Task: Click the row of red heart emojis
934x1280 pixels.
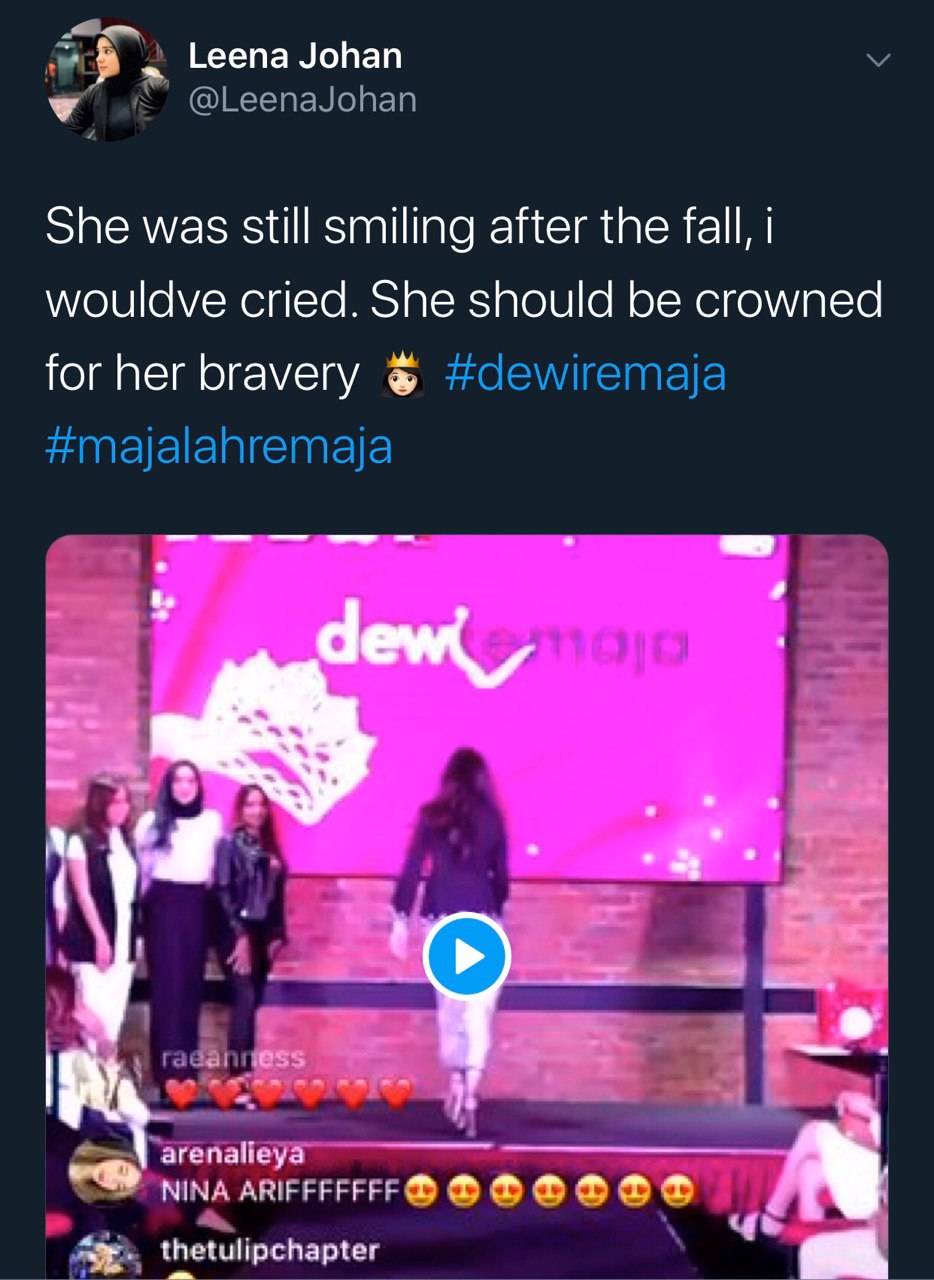Action: click(x=288, y=1092)
